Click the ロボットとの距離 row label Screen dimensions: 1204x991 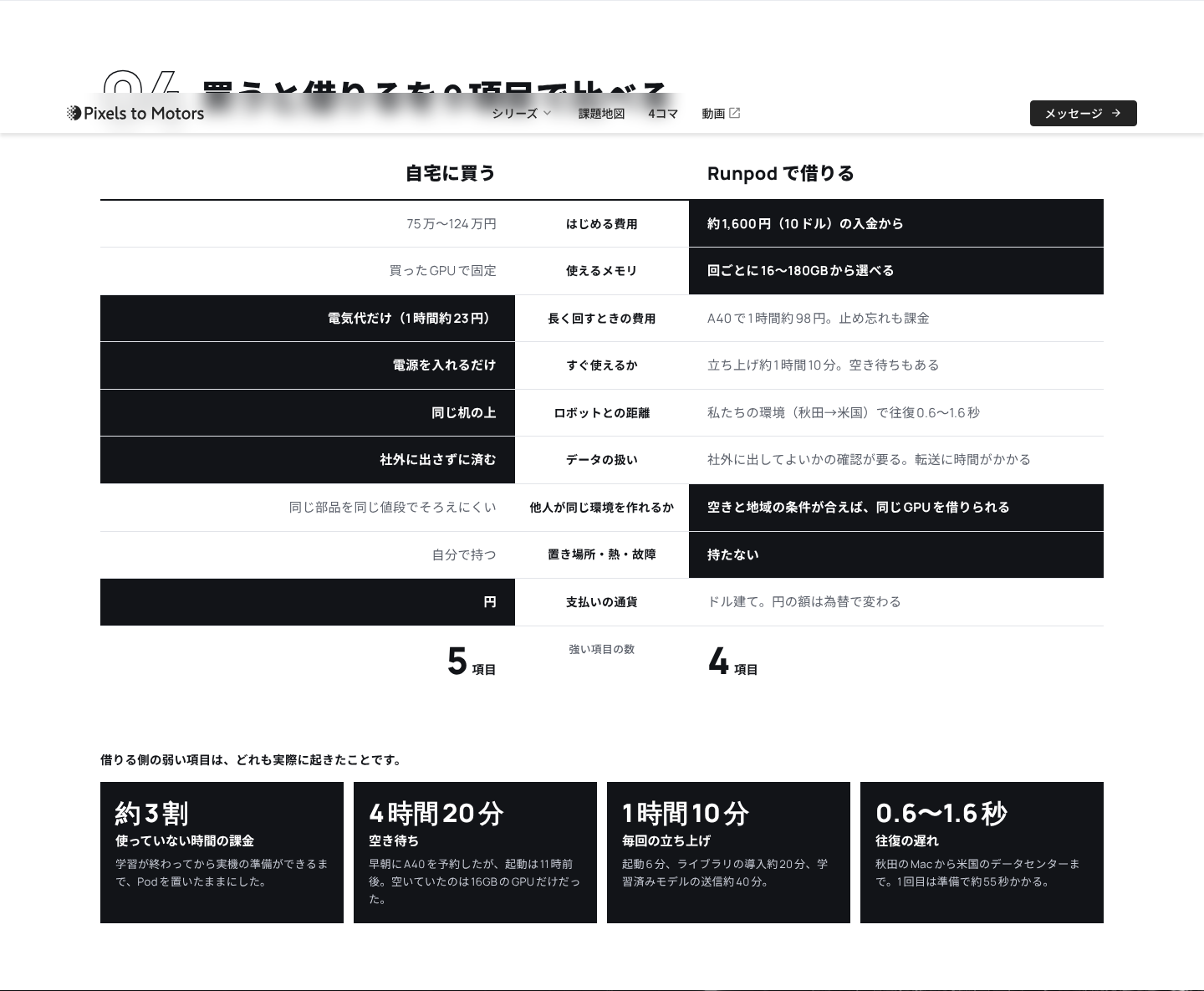pos(602,413)
